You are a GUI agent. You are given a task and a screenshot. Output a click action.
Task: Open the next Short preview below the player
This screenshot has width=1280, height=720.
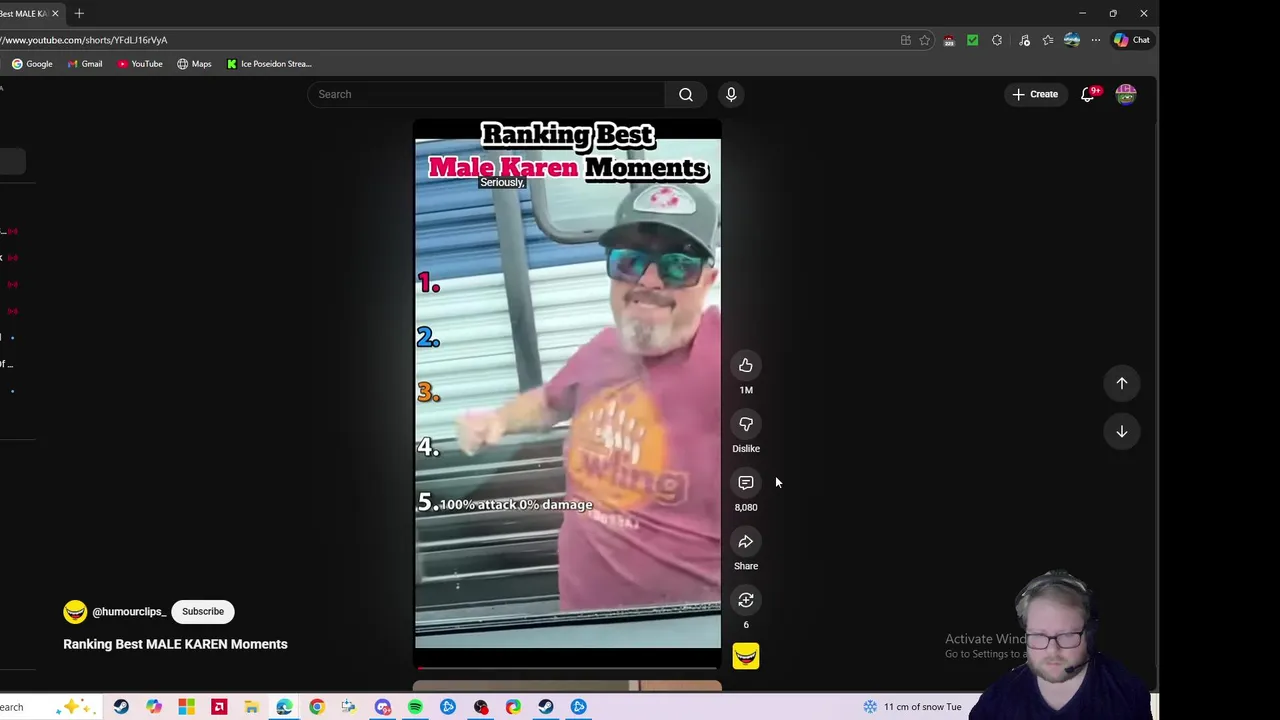[x=567, y=686]
